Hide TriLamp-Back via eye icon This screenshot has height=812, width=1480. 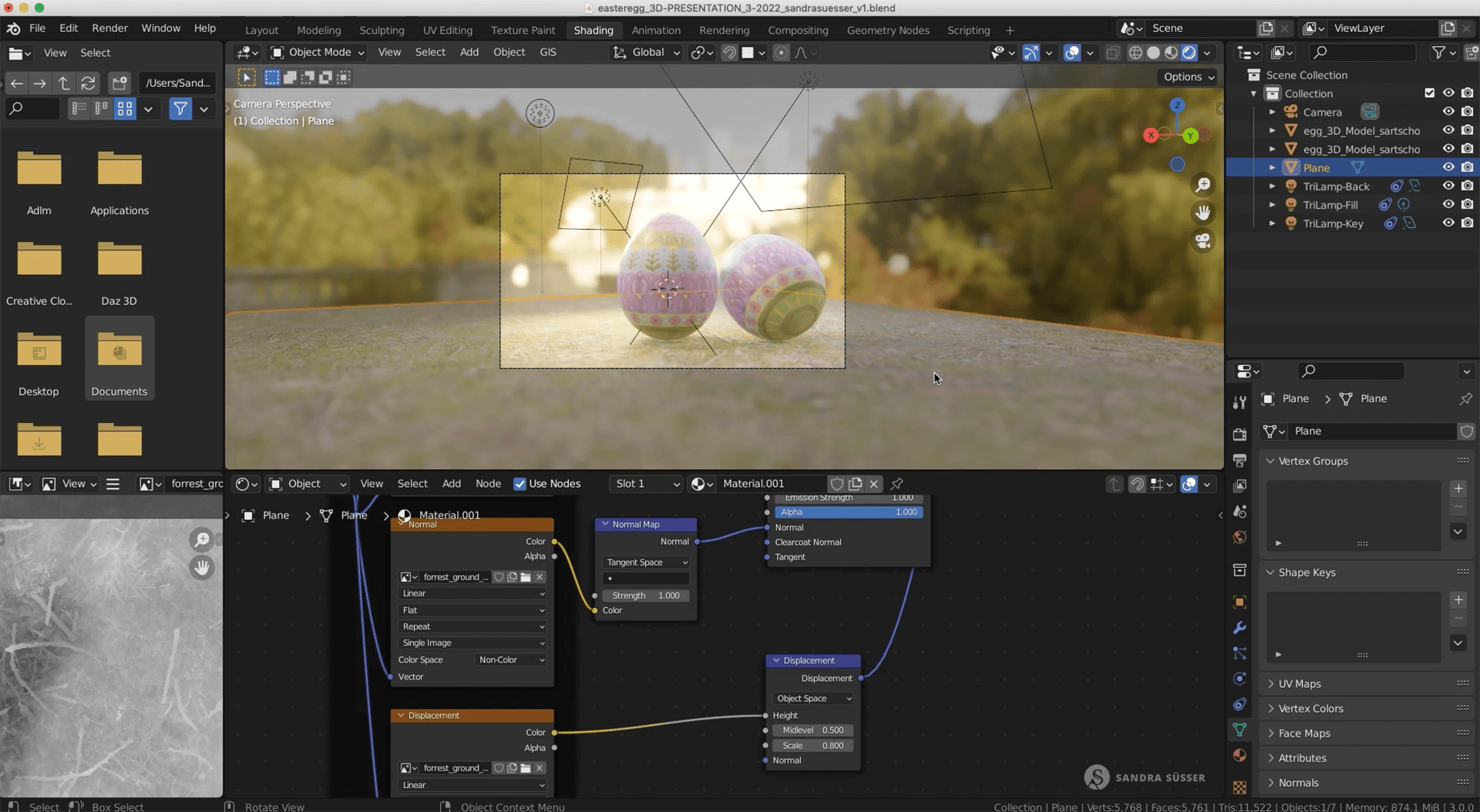[1448, 186]
